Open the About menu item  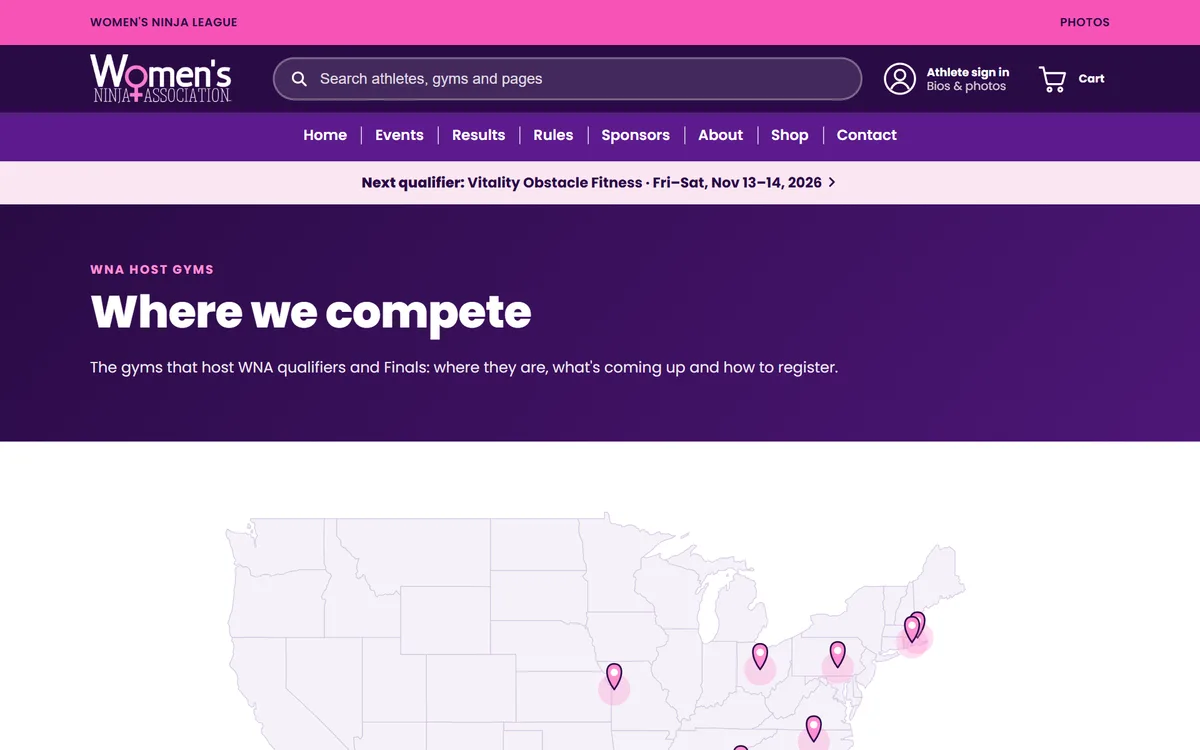pos(720,135)
